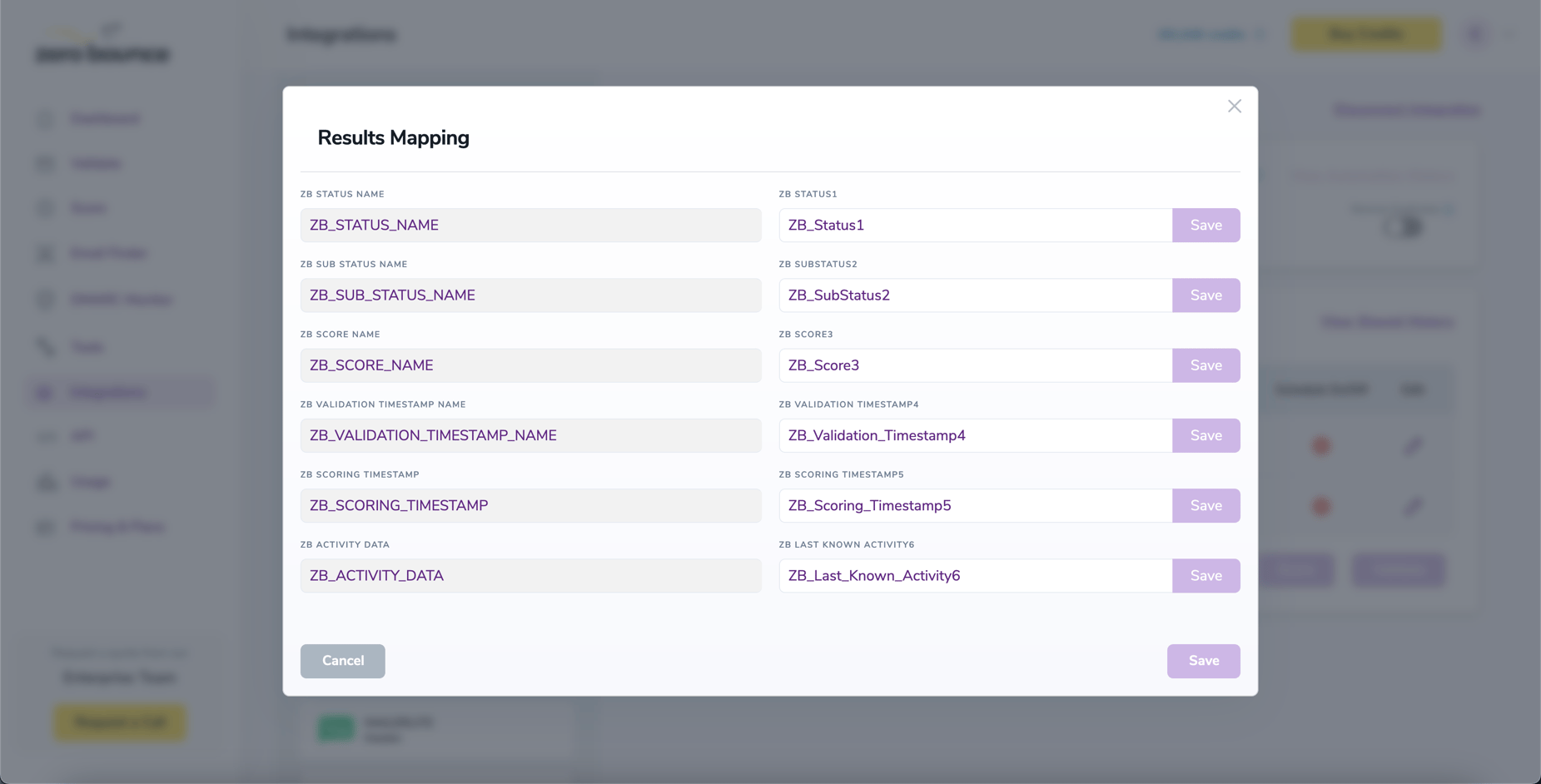
Task: Click the ZB_VALIDATION_TIMESTAMP_NAME field
Action: (x=530, y=435)
